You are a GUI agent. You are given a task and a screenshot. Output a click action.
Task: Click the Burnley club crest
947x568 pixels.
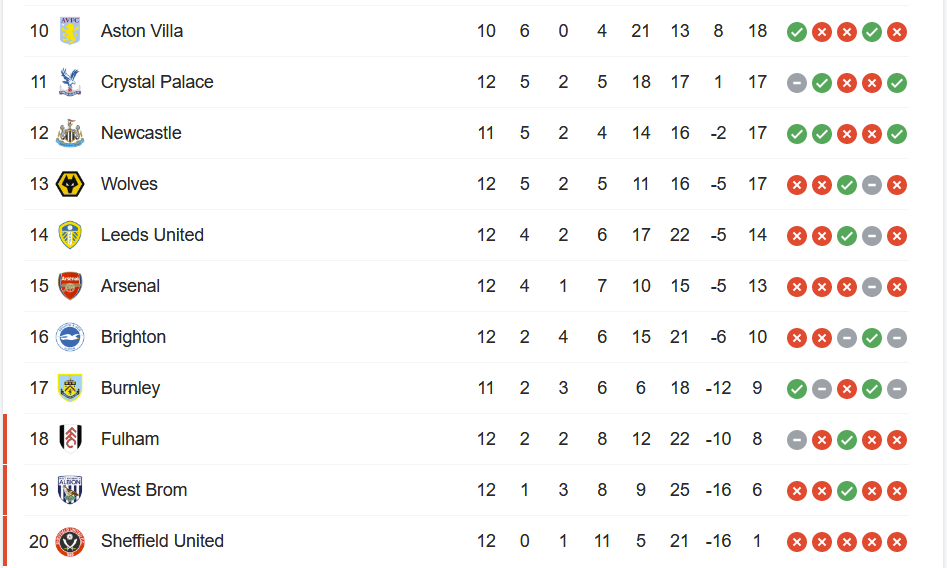pos(70,388)
